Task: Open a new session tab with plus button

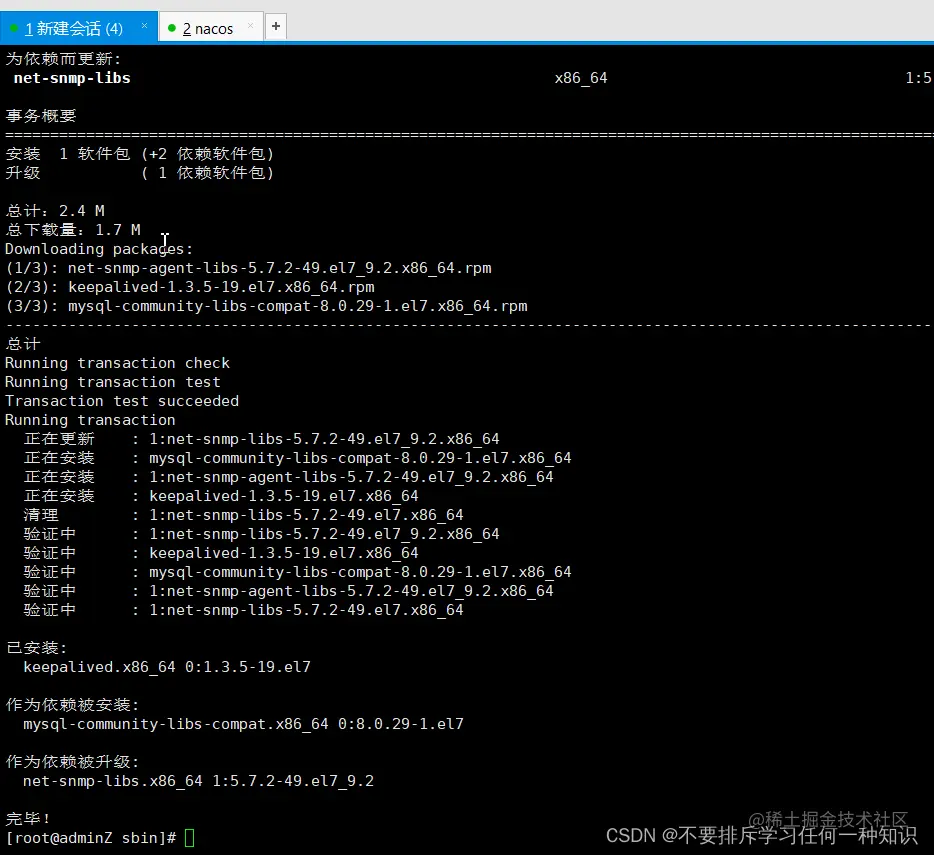Action: (x=276, y=26)
